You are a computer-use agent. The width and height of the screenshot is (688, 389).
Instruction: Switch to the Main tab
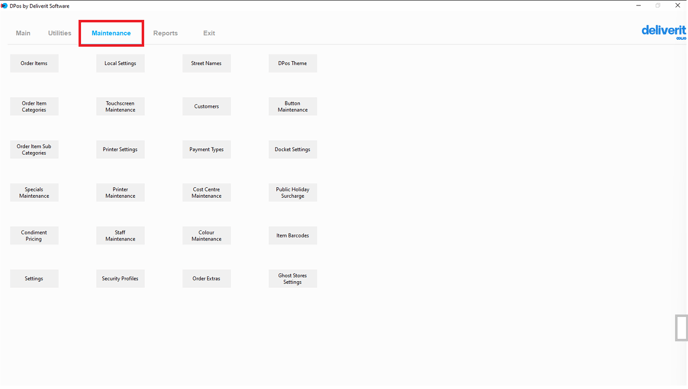click(23, 33)
